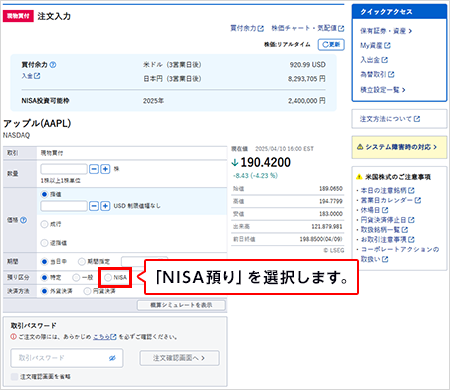Click the quantity input field
Image resolution: width=450 pixels, height=390 pixels.
[x=64, y=169]
